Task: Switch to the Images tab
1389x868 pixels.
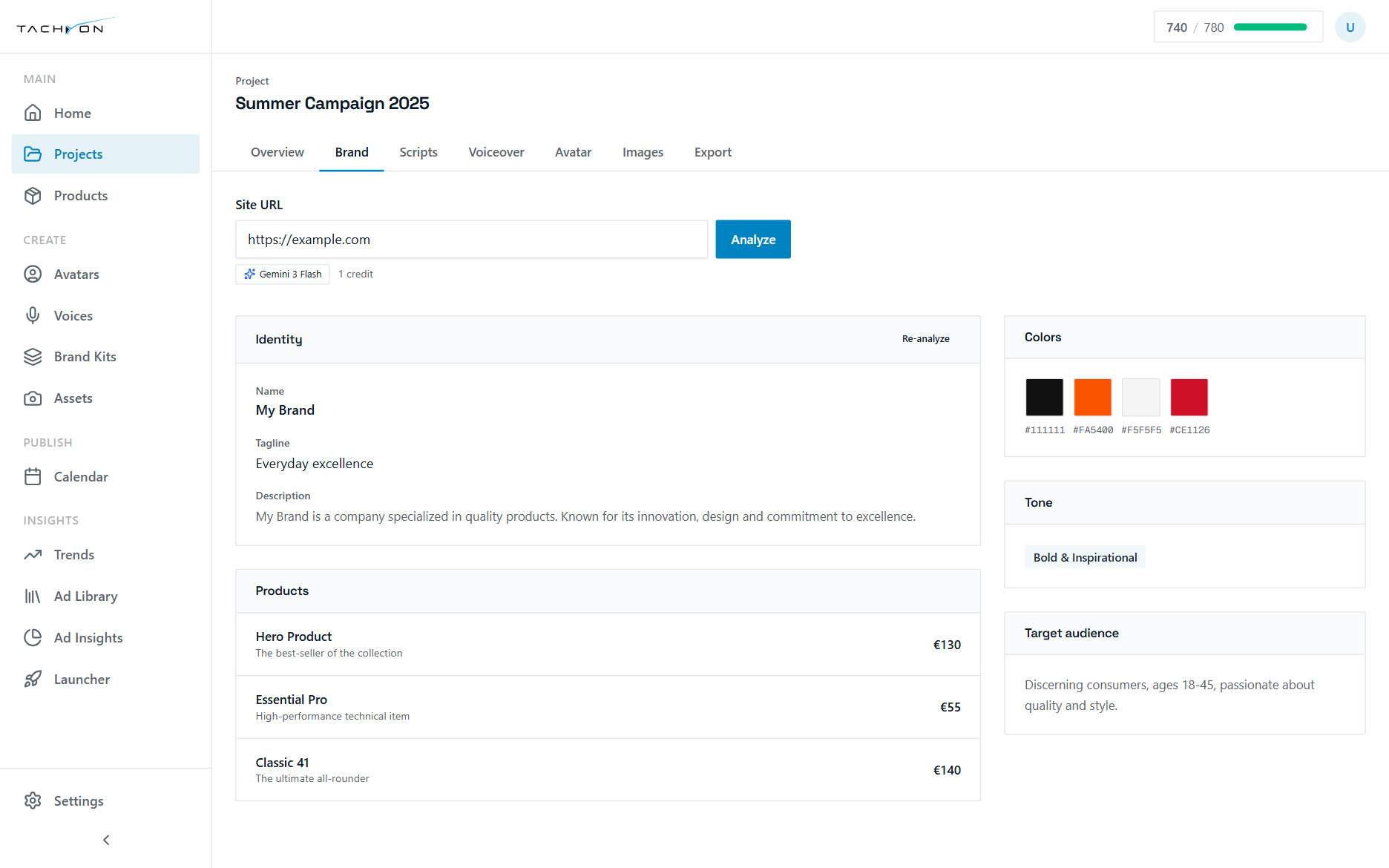Action: 643,152
